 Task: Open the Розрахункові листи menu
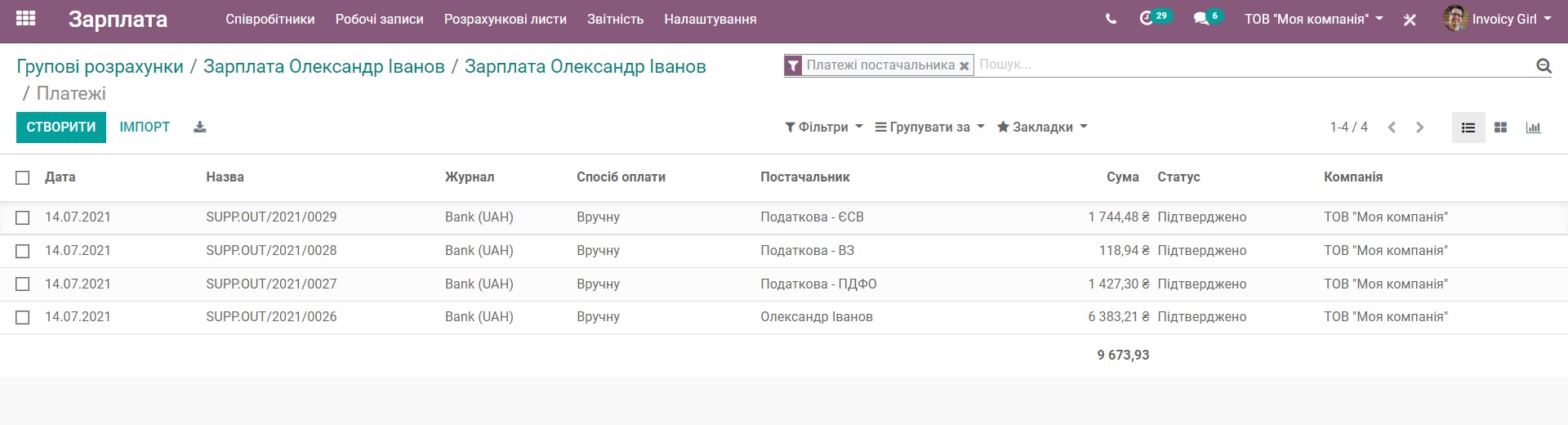(506, 19)
